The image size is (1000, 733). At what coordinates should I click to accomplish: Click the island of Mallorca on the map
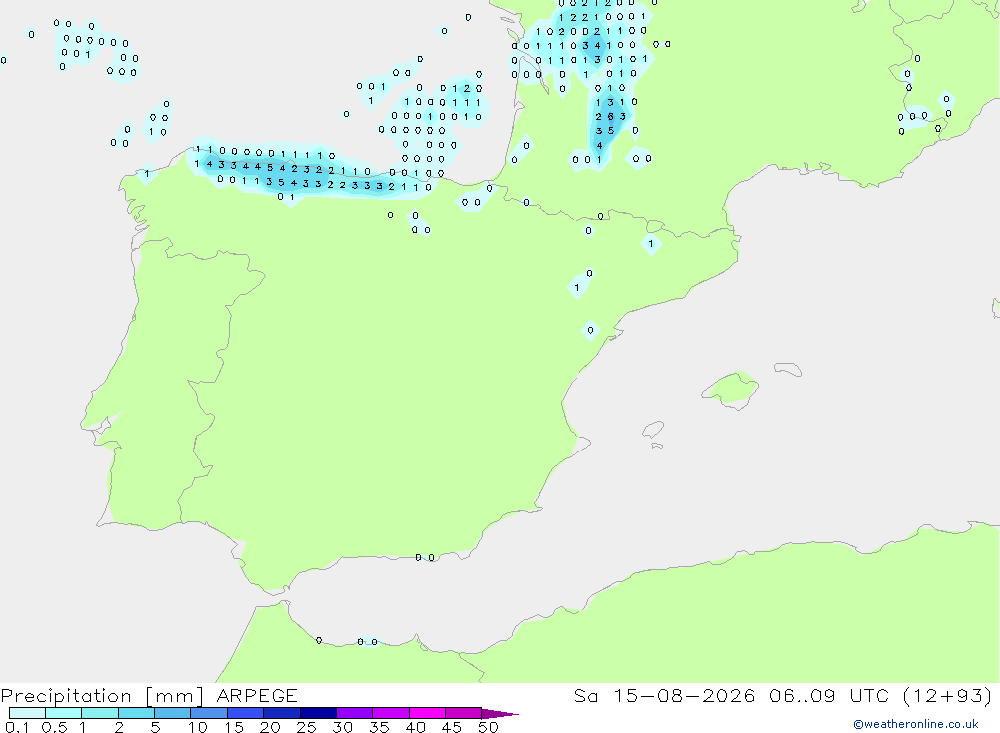[731, 389]
